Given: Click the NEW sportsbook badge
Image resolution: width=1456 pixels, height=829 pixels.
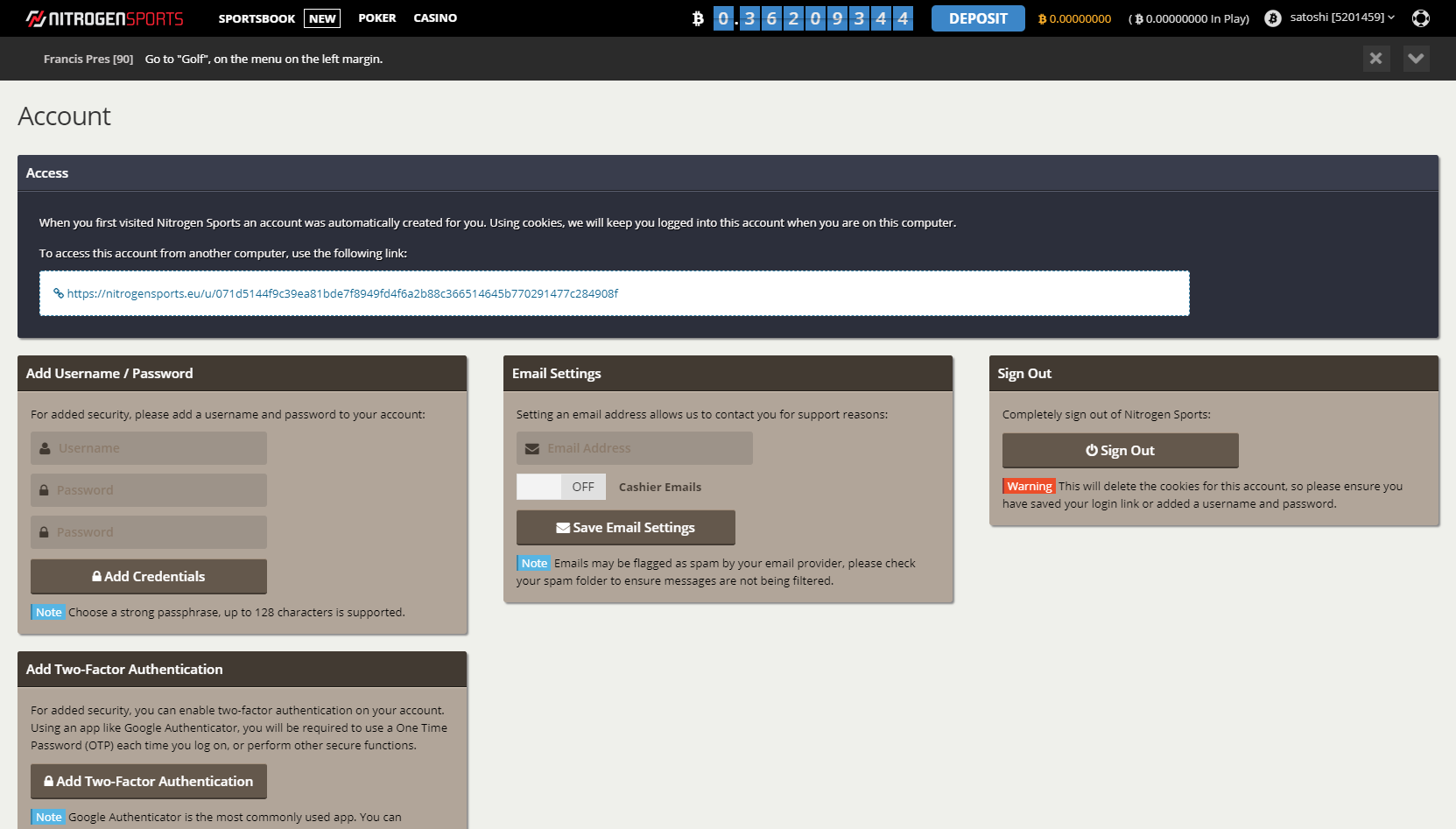Looking at the screenshot, I should point(322,18).
